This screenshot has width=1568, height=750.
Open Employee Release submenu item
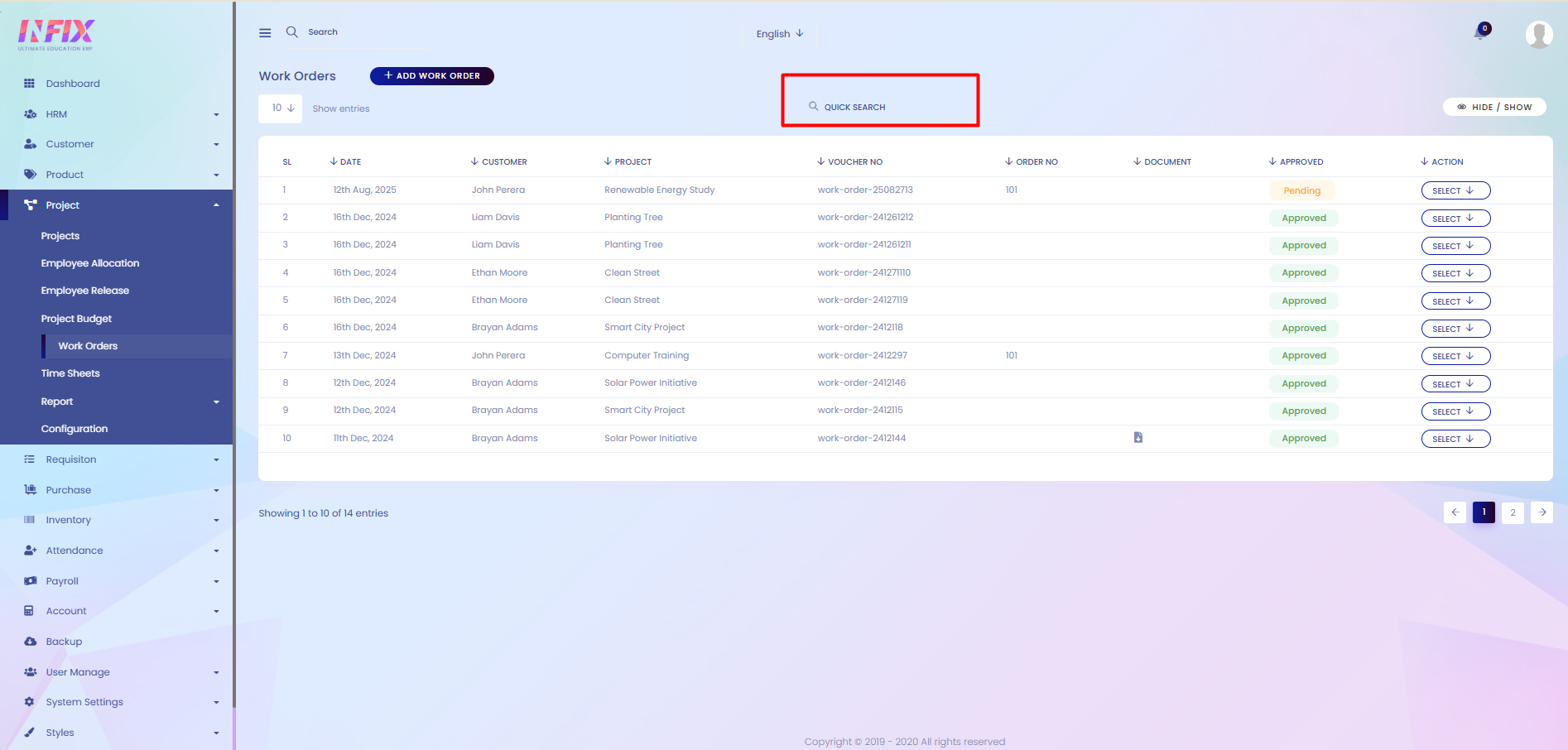click(85, 291)
